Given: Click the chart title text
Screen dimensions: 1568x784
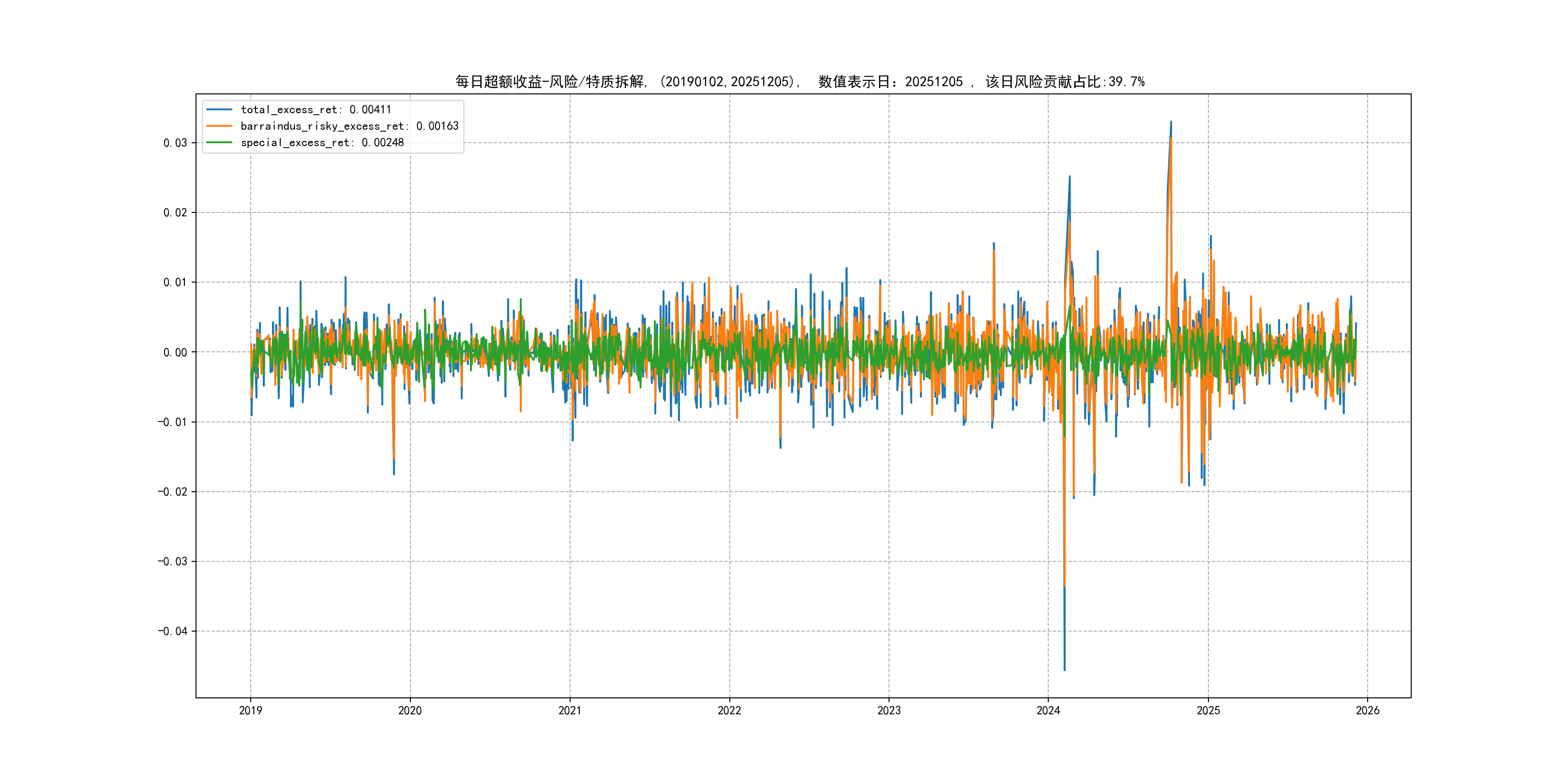Looking at the screenshot, I should [x=800, y=82].
